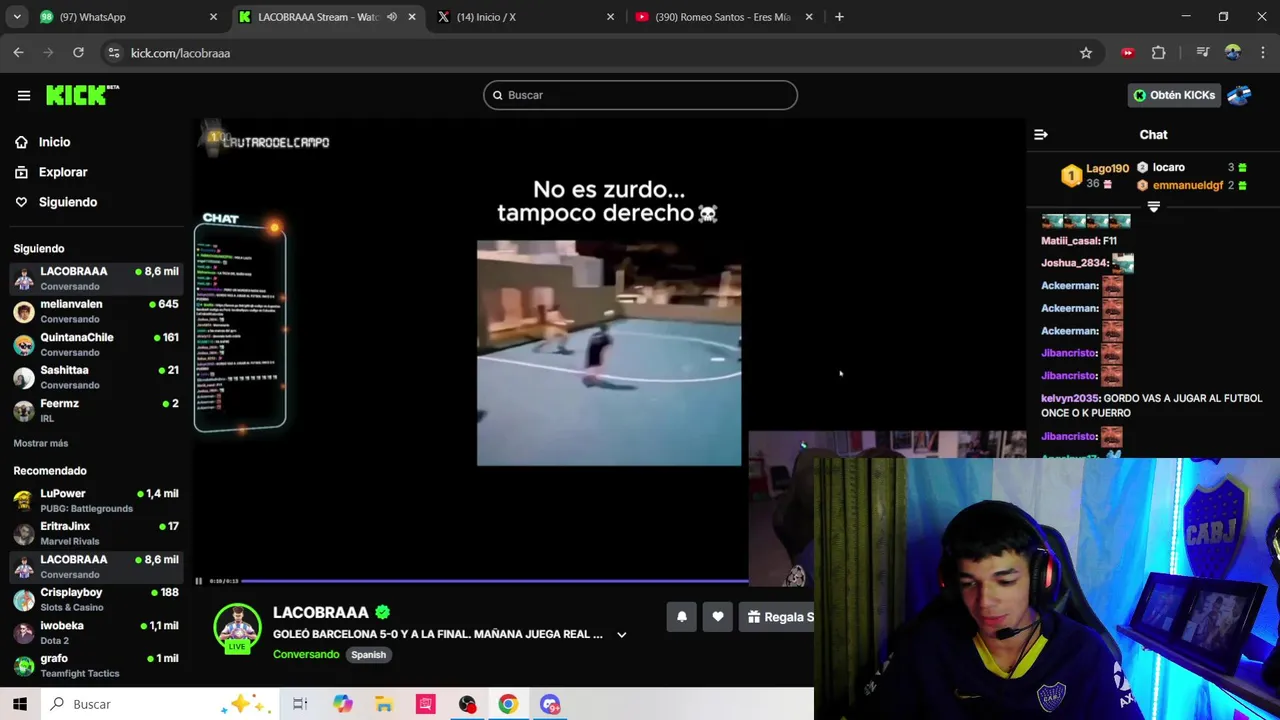View site information icon in address bar
This screenshot has width=1280, height=720.
[114, 53]
